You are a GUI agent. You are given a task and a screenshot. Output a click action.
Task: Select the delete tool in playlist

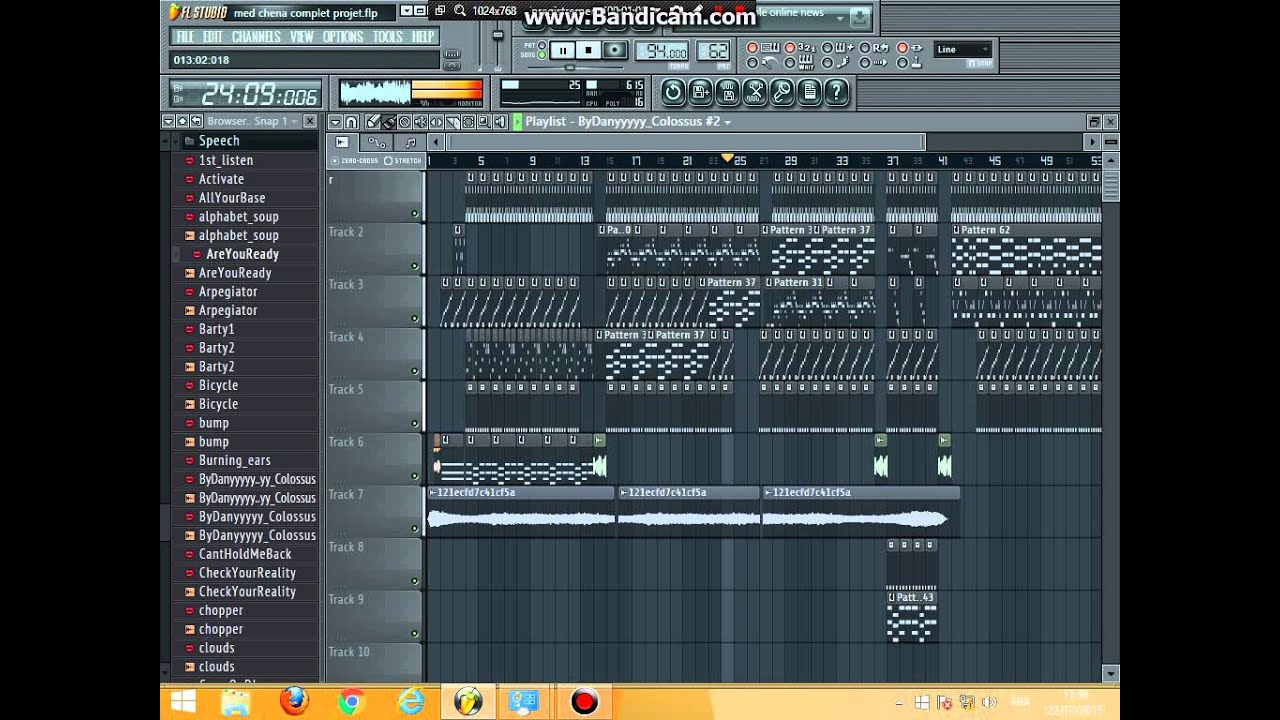[405, 121]
